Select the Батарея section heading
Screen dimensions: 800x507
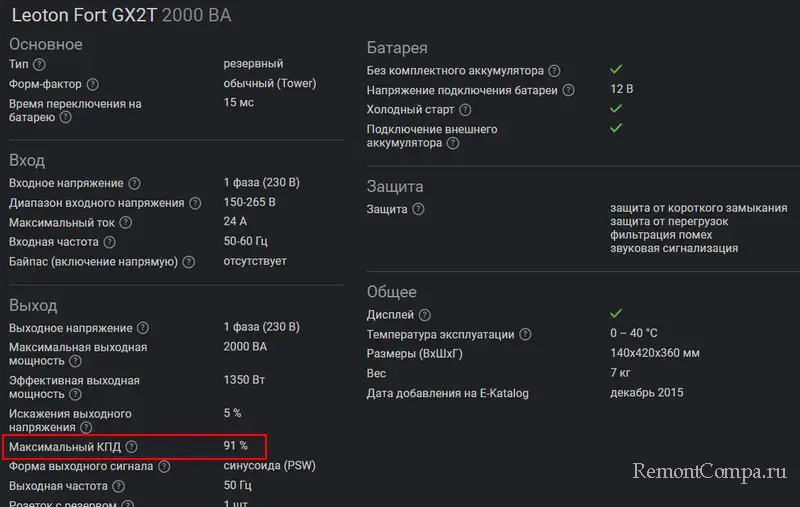(397, 48)
